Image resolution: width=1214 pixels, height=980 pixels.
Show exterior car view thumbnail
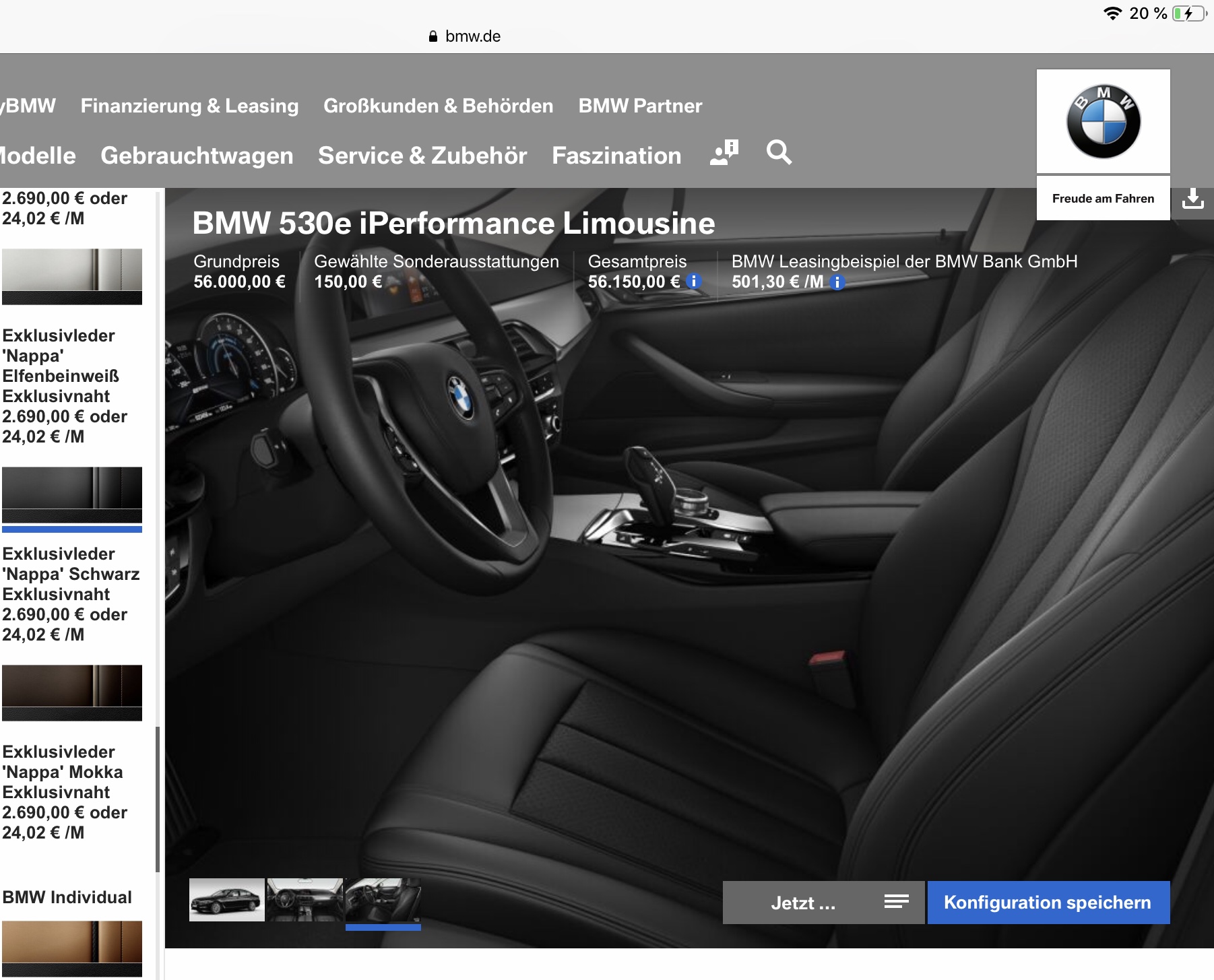pos(227,900)
